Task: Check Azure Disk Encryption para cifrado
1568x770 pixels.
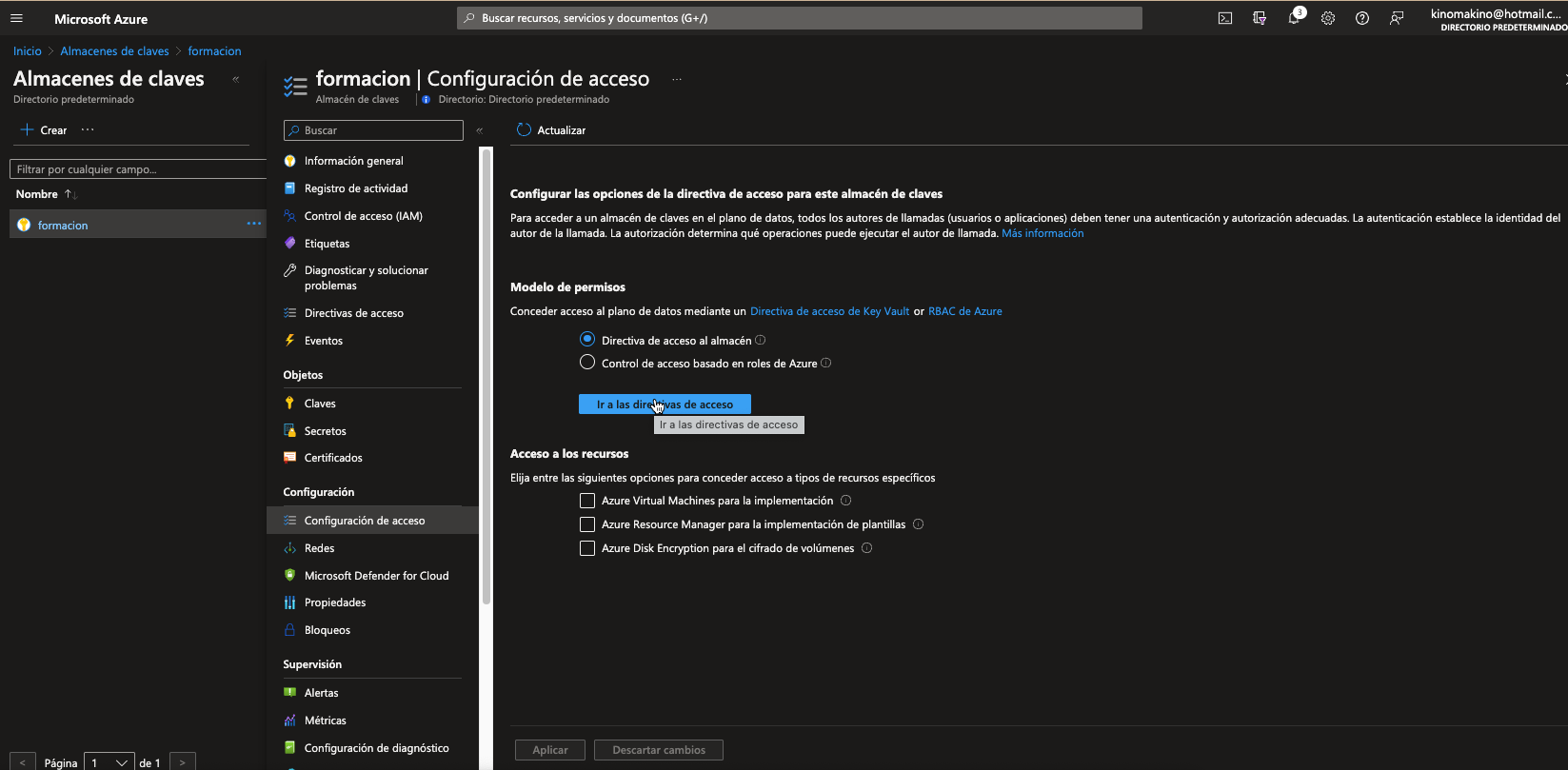Action: (587, 548)
